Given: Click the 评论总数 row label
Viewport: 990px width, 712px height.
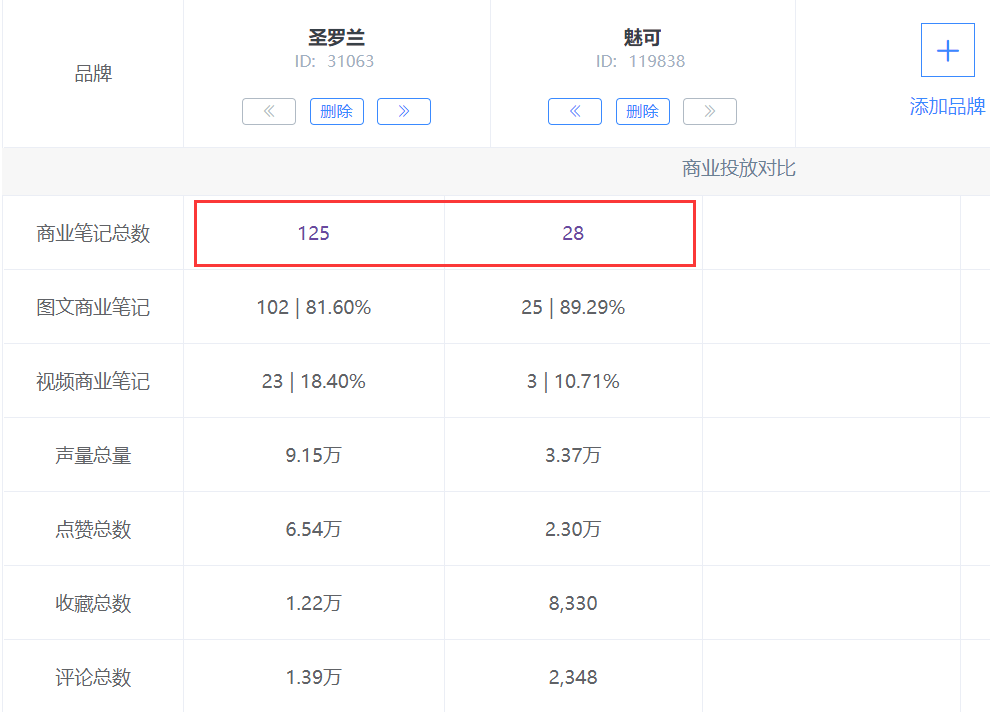Looking at the screenshot, I should click(x=93, y=677).
